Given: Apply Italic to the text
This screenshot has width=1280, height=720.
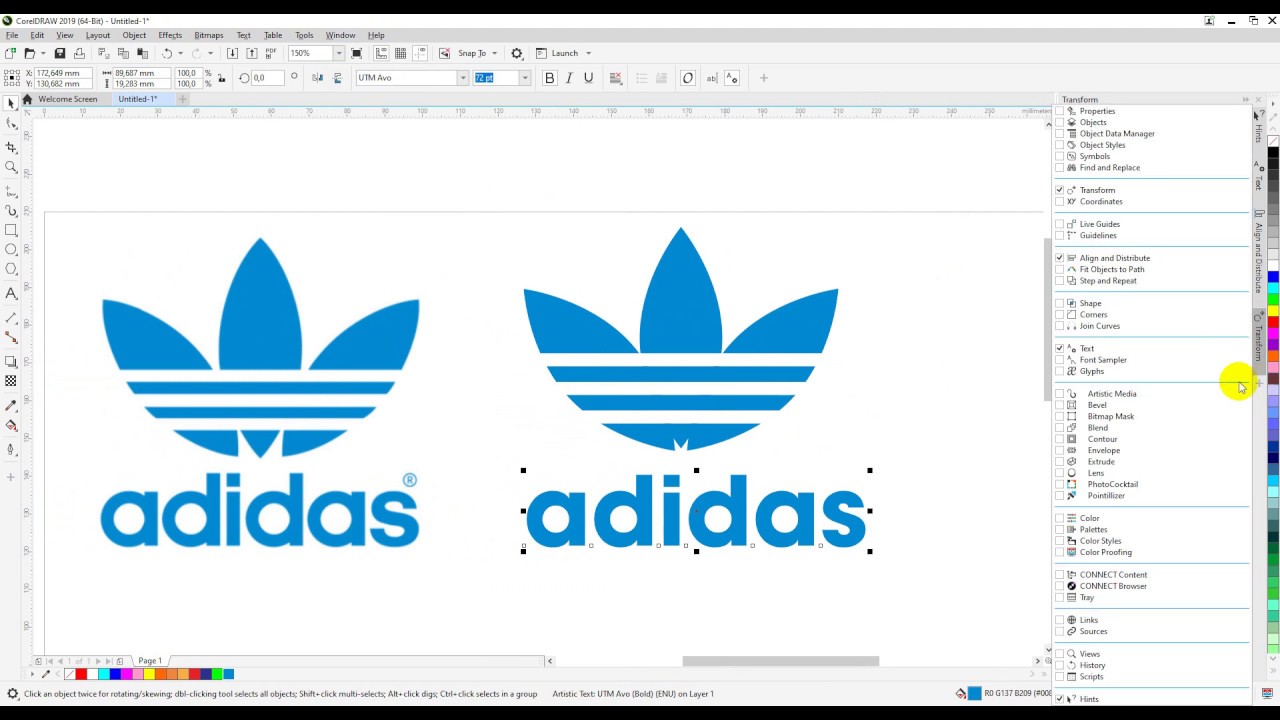Looking at the screenshot, I should [569, 78].
